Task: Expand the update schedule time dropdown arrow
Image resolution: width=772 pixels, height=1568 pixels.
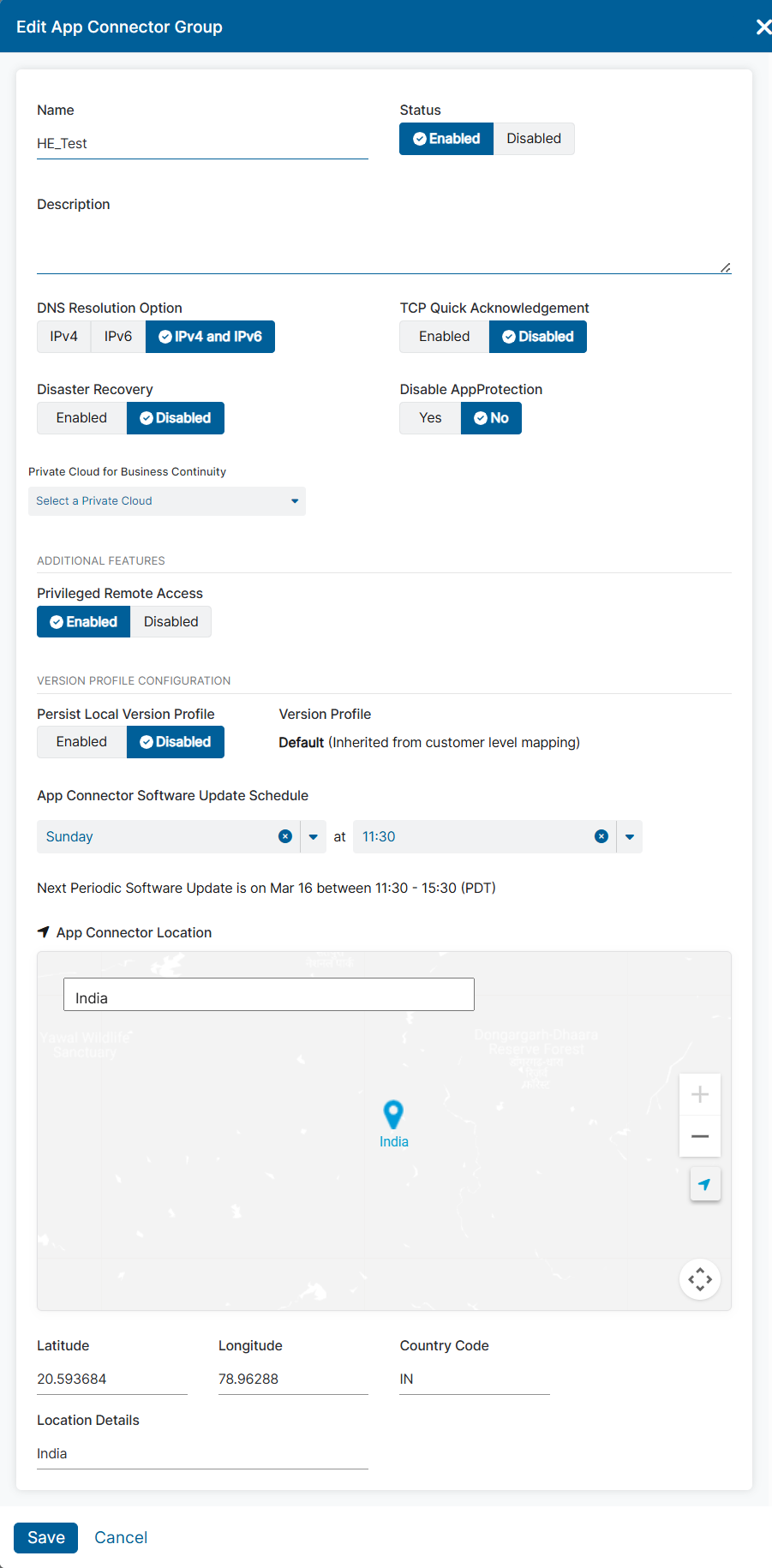Action: click(630, 836)
